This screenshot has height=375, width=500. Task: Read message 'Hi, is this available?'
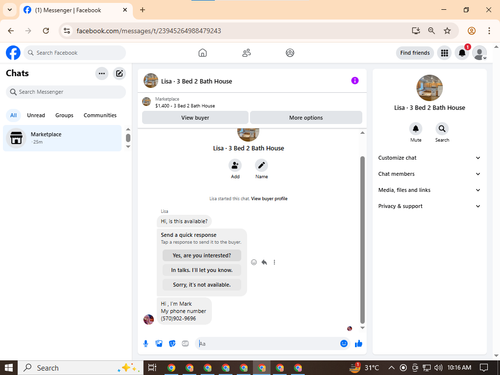[184, 221]
